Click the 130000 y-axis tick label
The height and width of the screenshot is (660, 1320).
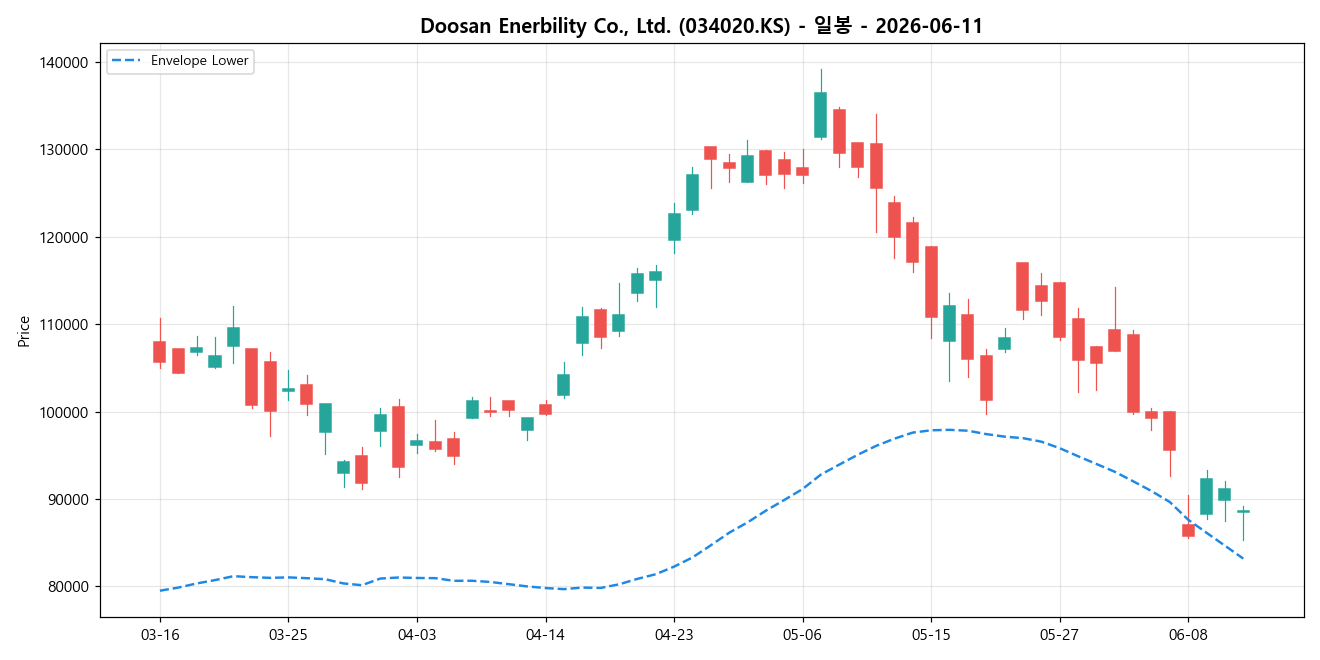(64, 150)
